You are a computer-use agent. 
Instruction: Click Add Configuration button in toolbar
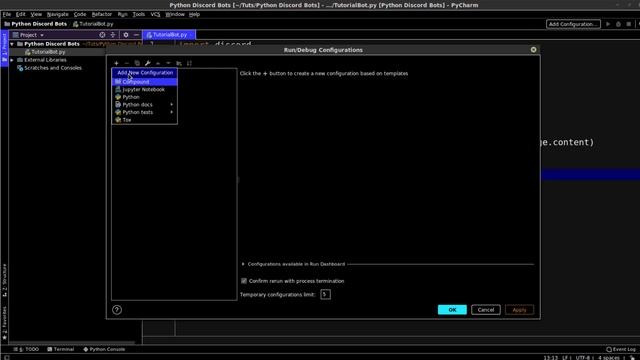573,24
